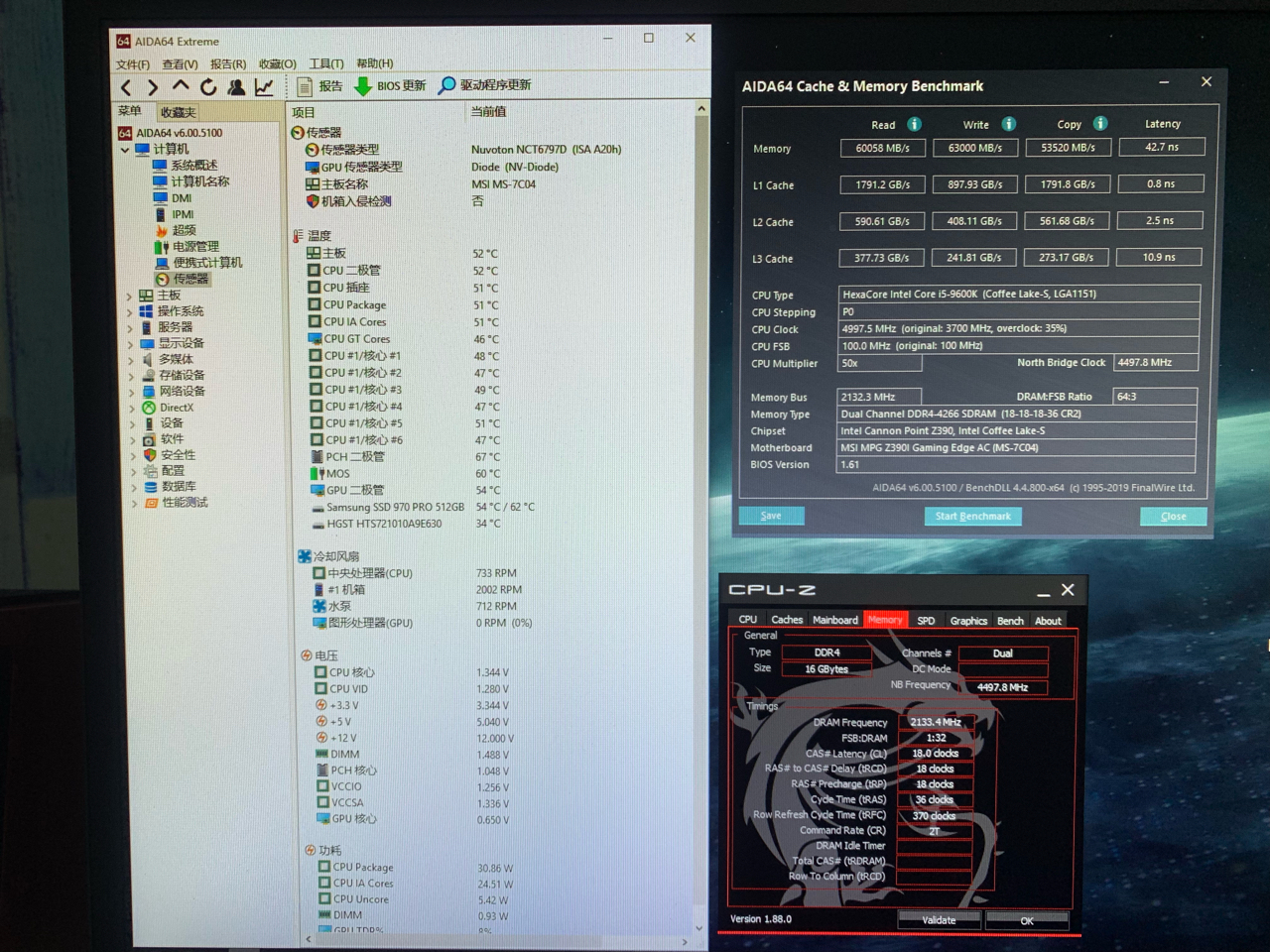Expand the 服务器 tree node
This screenshot has width=1270, height=952.
[x=130, y=327]
